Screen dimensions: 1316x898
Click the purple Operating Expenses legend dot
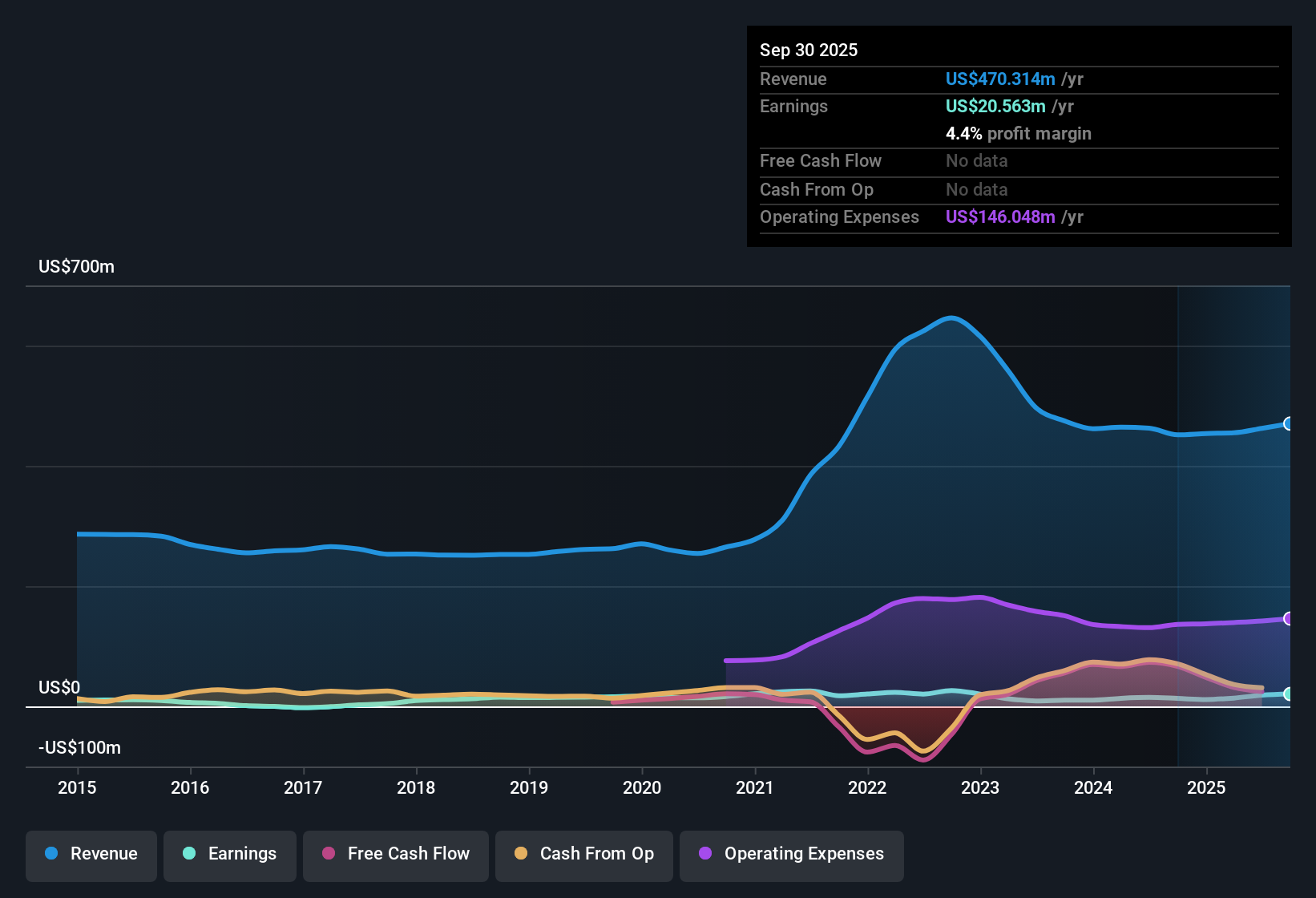[704, 854]
